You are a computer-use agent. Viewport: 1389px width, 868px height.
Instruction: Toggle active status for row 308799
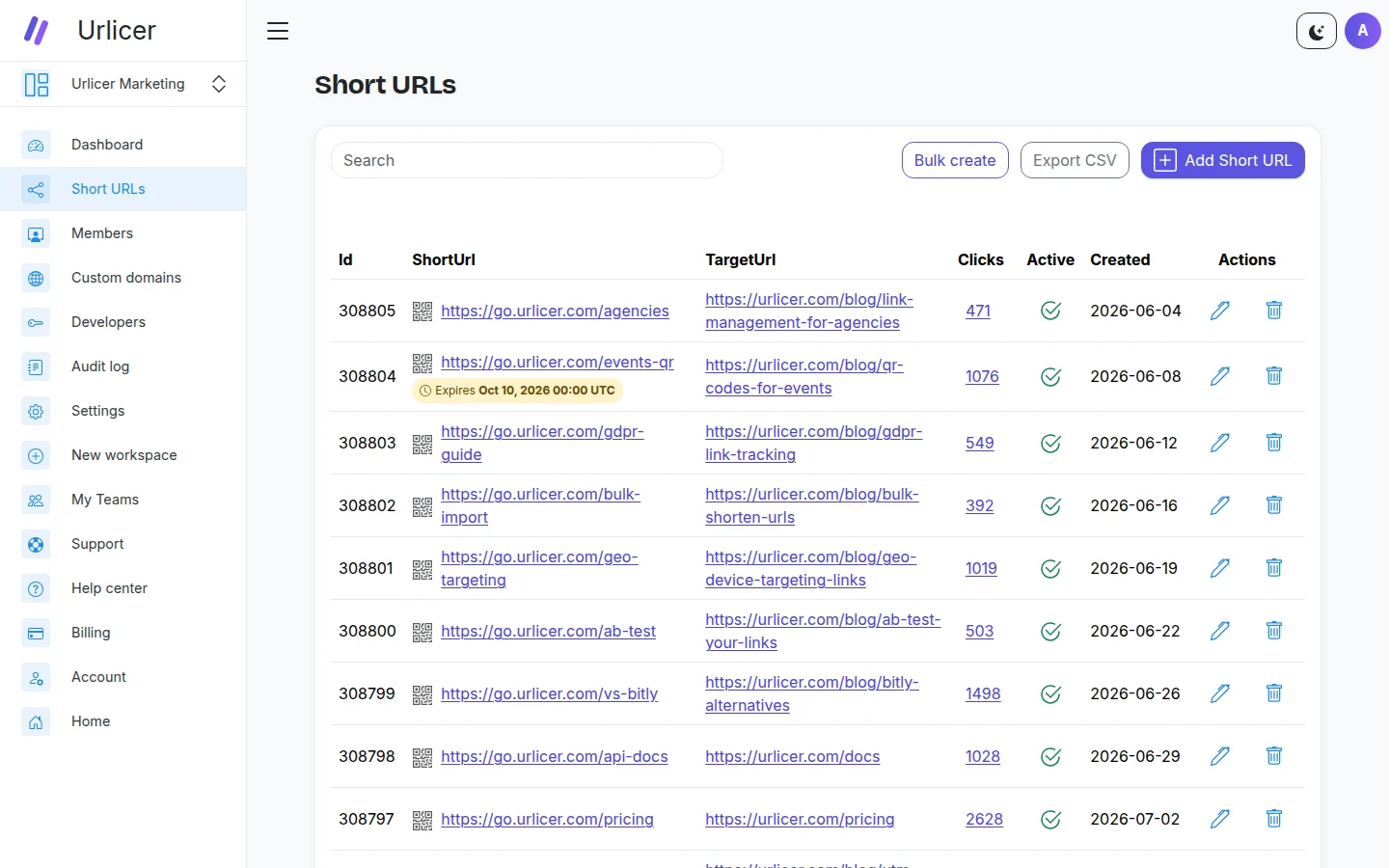(x=1050, y=693)
